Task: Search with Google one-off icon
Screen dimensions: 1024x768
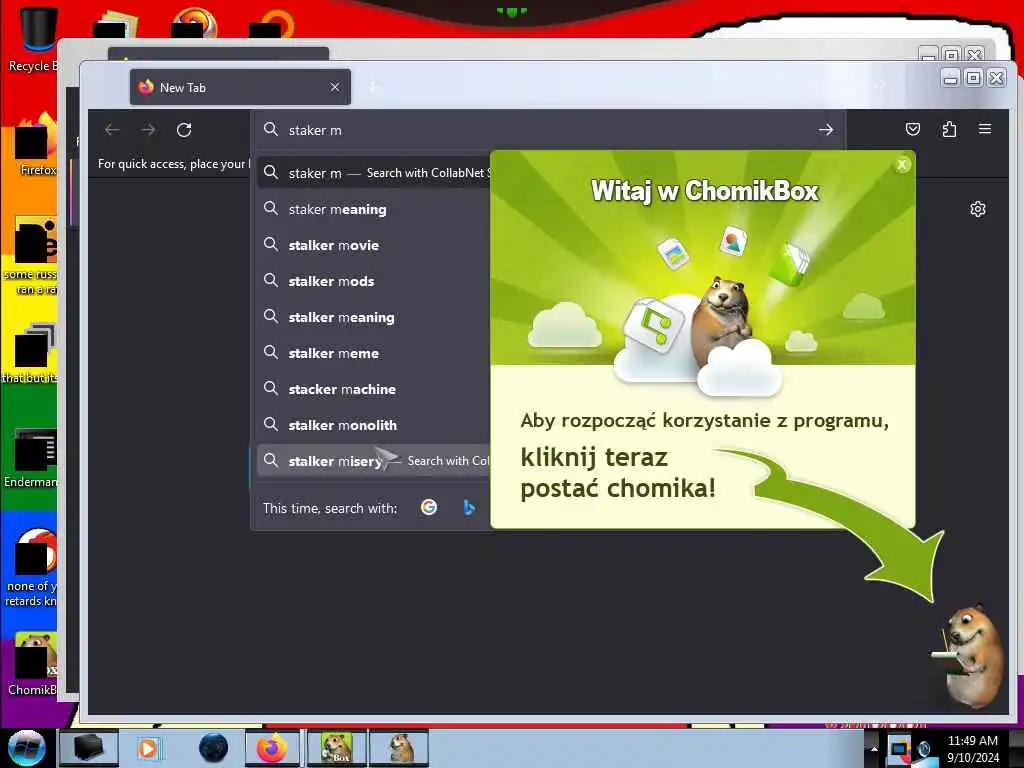Action: (429, 507)
